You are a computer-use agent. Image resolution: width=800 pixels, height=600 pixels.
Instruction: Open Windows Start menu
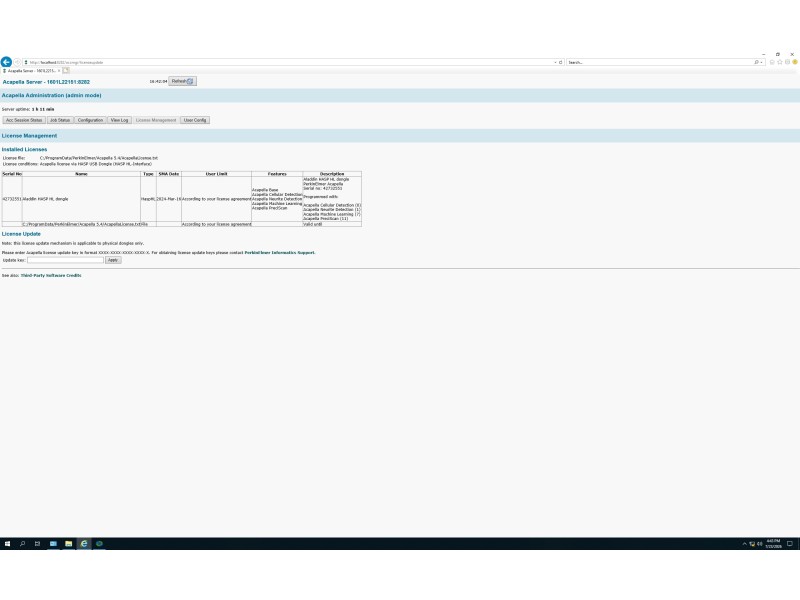point(7,544)
